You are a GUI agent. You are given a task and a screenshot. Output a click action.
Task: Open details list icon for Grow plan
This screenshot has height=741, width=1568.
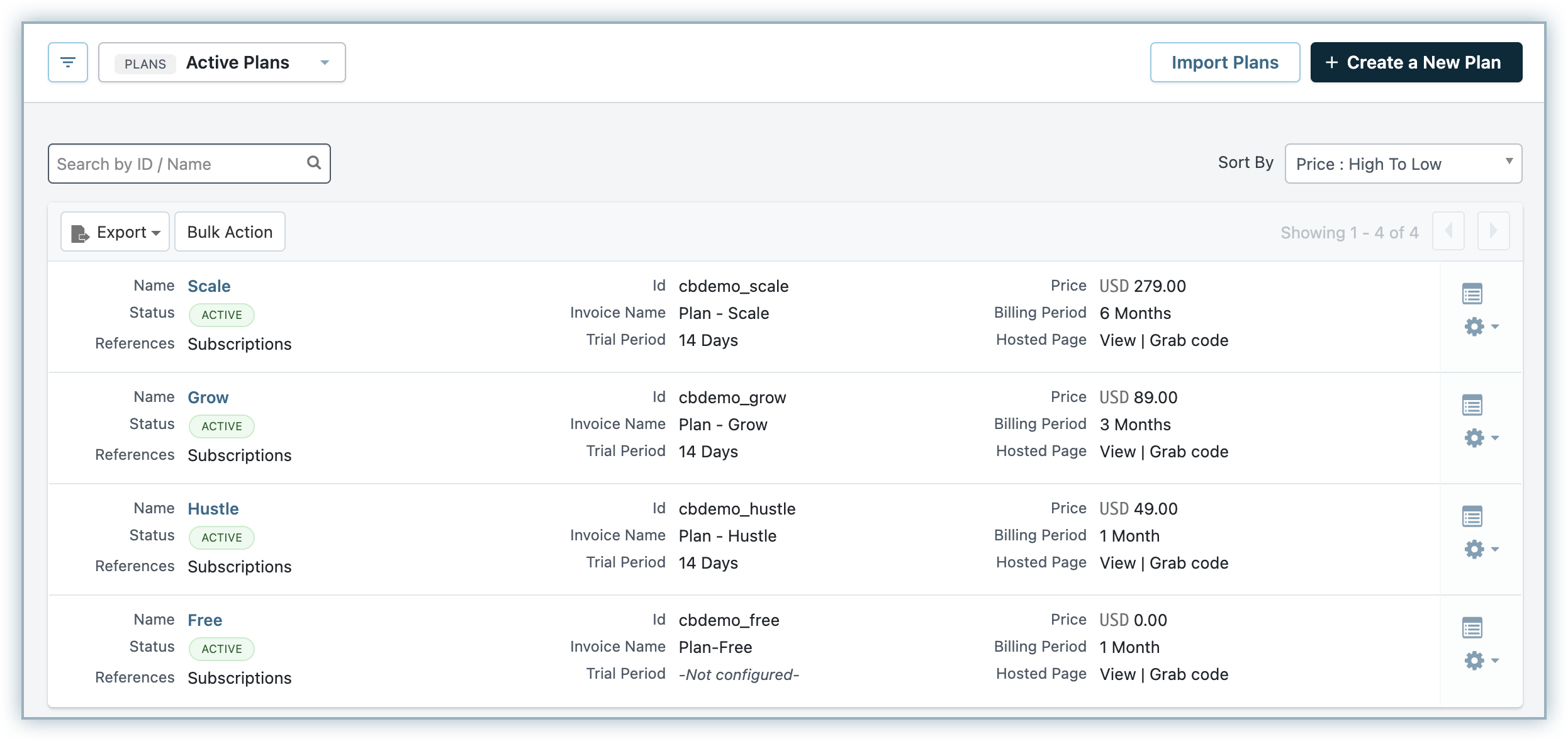pos(1472,405)
